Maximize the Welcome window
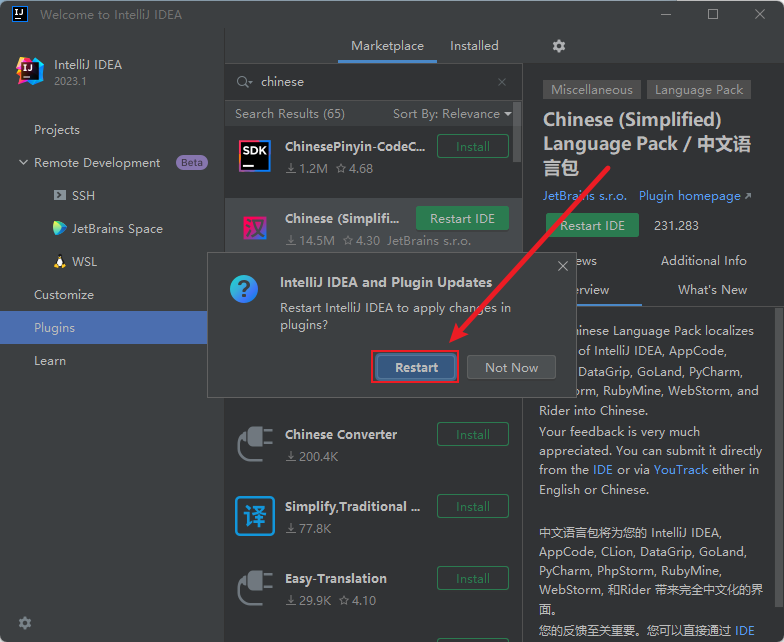The image size is (784, 642). tap(713, 14)
